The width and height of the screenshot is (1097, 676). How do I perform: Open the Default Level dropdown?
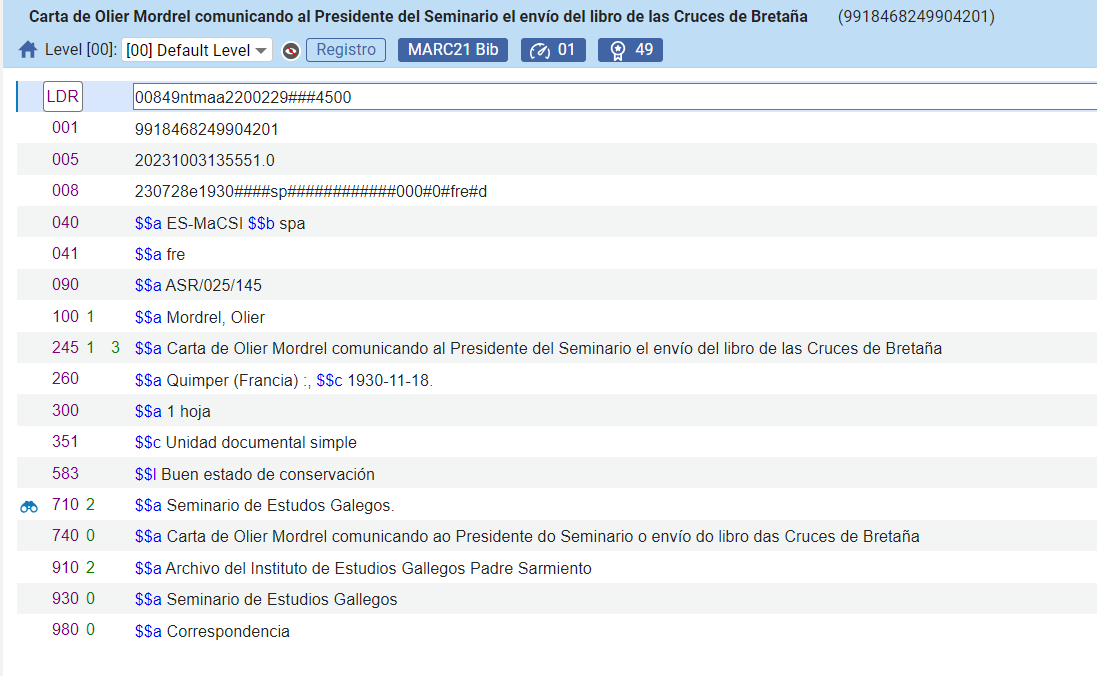[x=197, y=50]
